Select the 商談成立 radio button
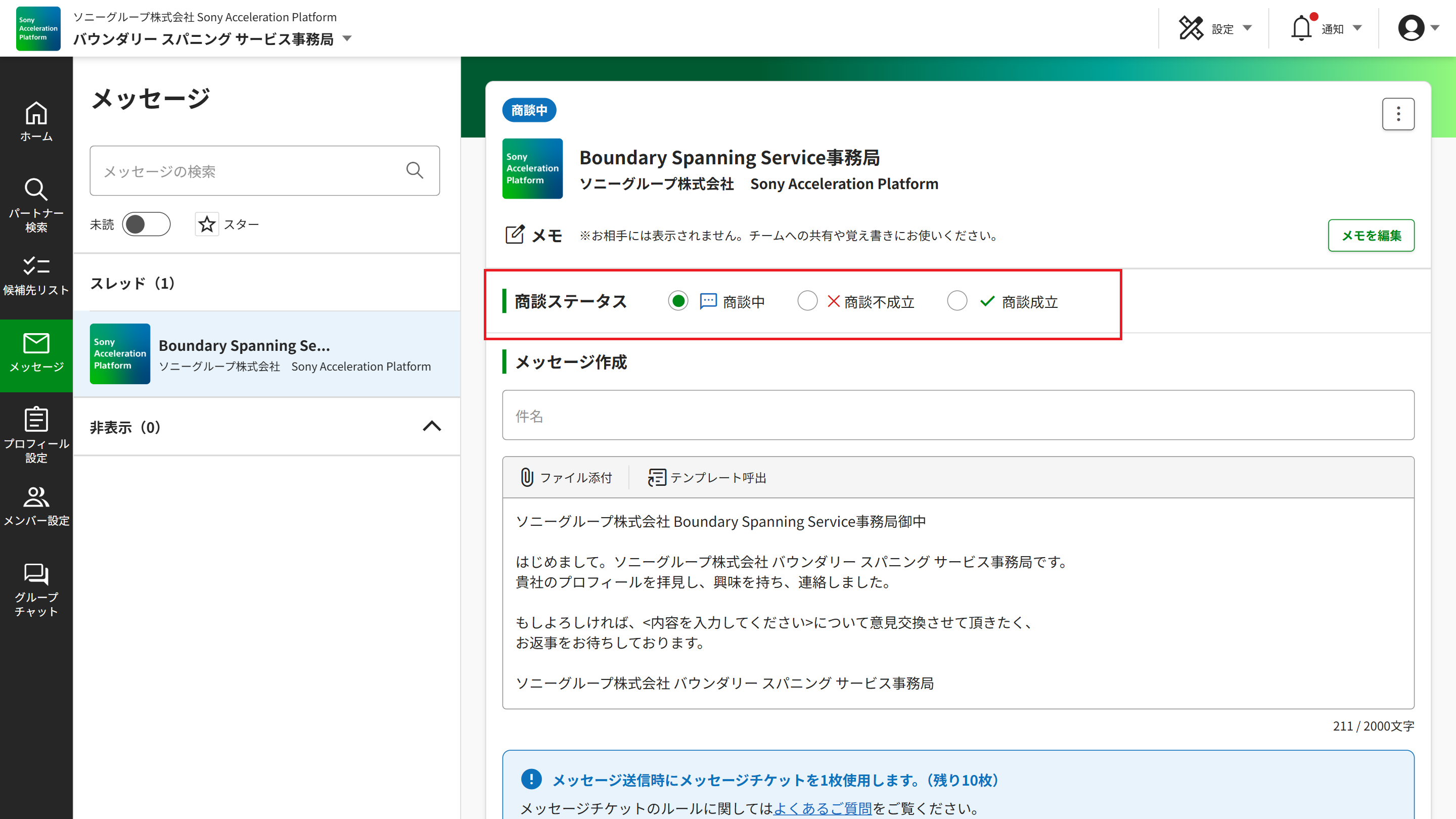This screenshot has height=819, width=1456. (x=957, y=301)
